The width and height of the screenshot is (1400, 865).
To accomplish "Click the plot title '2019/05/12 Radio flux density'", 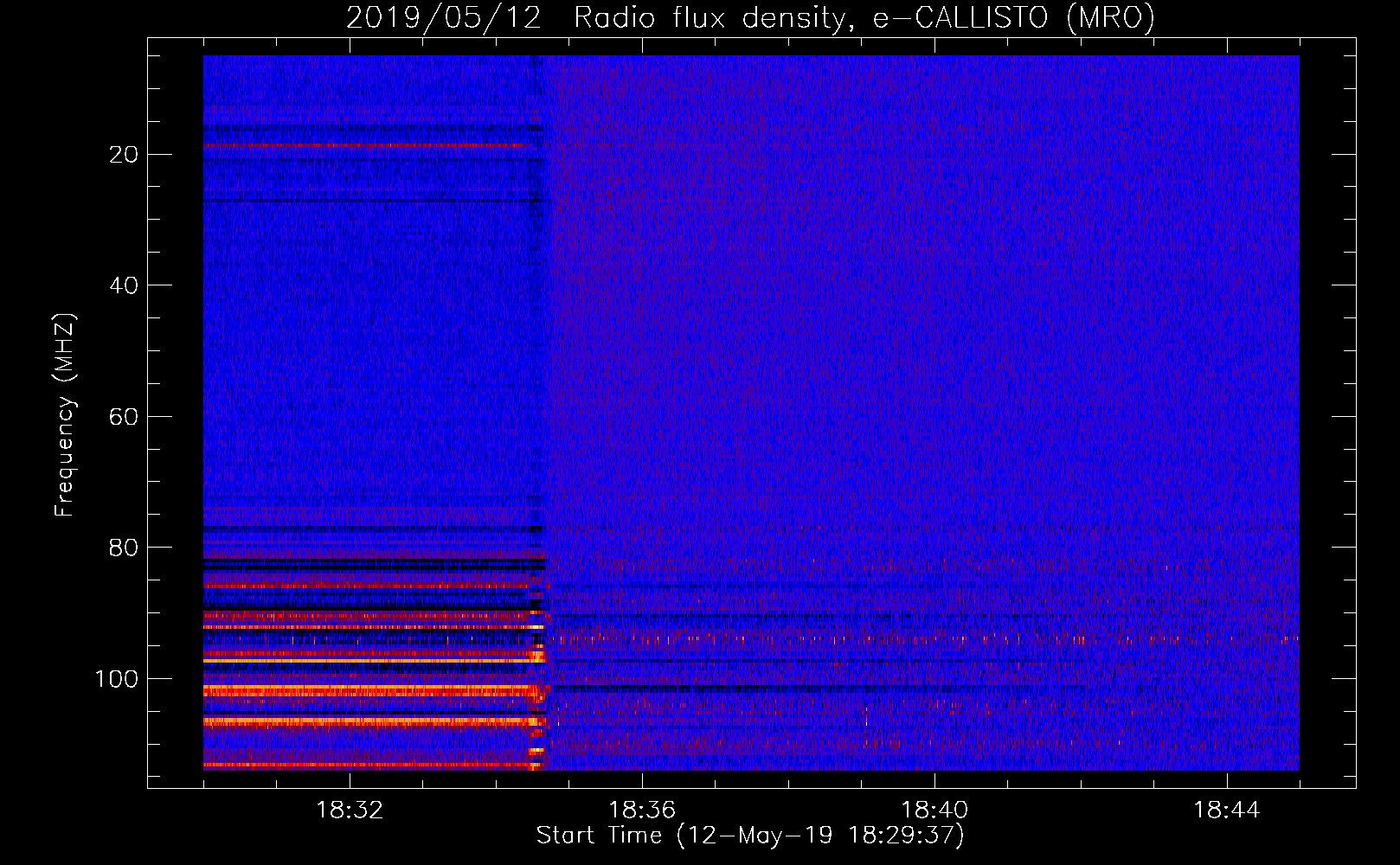I will click(750, 18).
